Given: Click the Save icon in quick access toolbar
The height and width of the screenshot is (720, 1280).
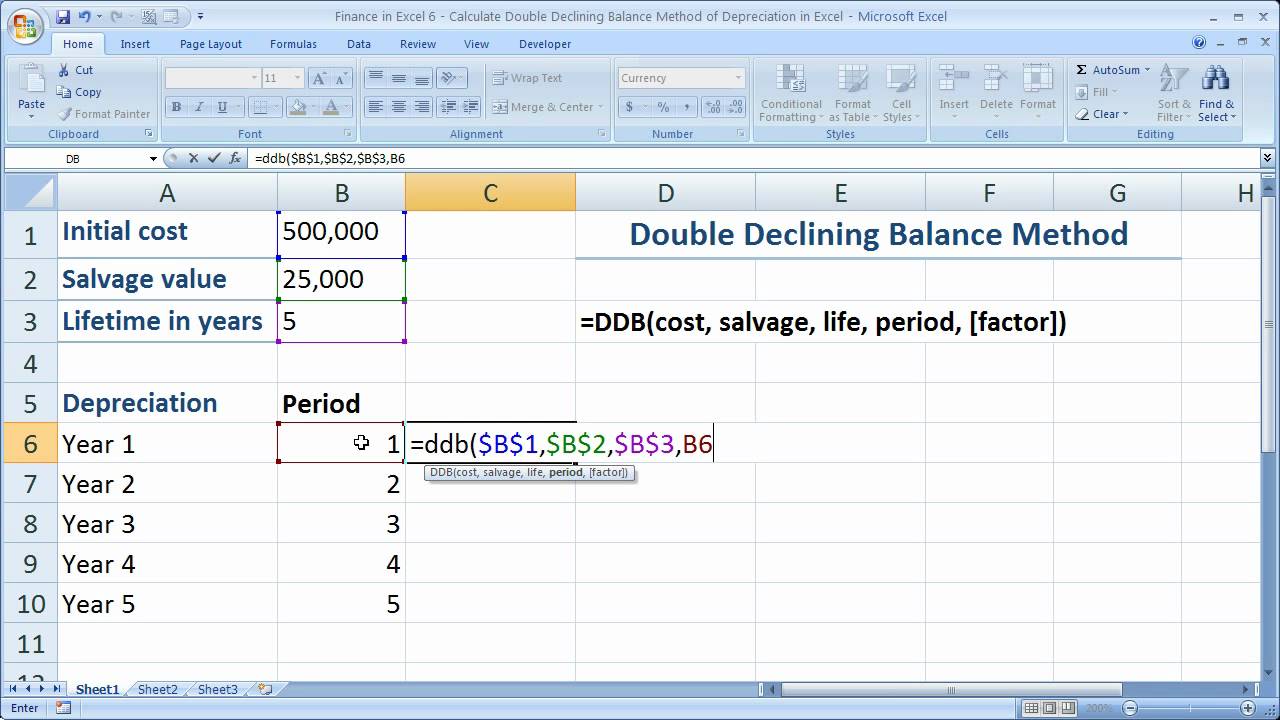Looking at the screenshot, I should 63,17.
